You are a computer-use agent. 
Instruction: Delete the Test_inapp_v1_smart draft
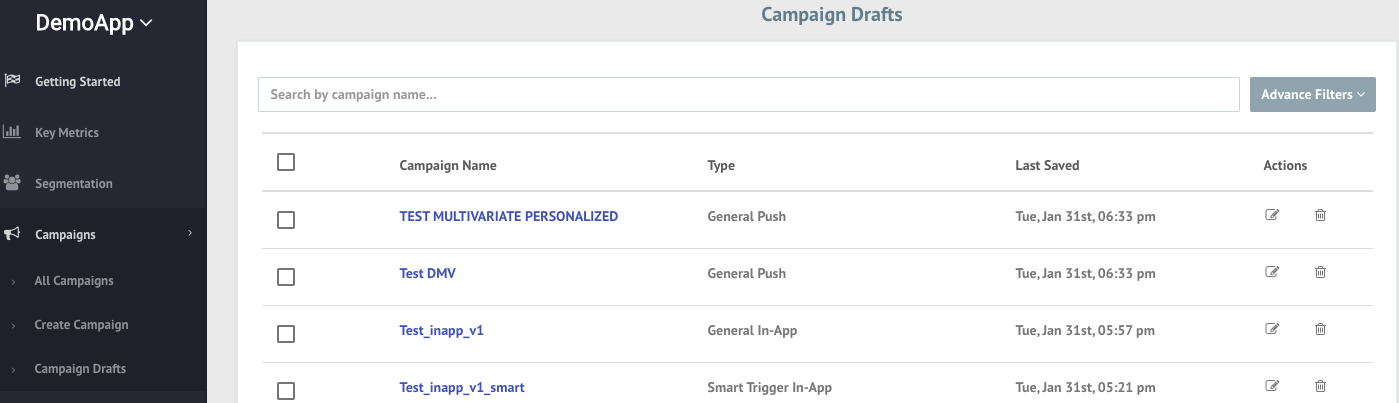pyautogui.click(x=1320, y=386)
